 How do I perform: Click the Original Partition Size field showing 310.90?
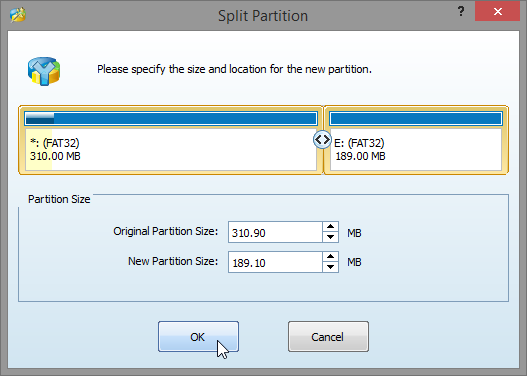pos(275,232)
